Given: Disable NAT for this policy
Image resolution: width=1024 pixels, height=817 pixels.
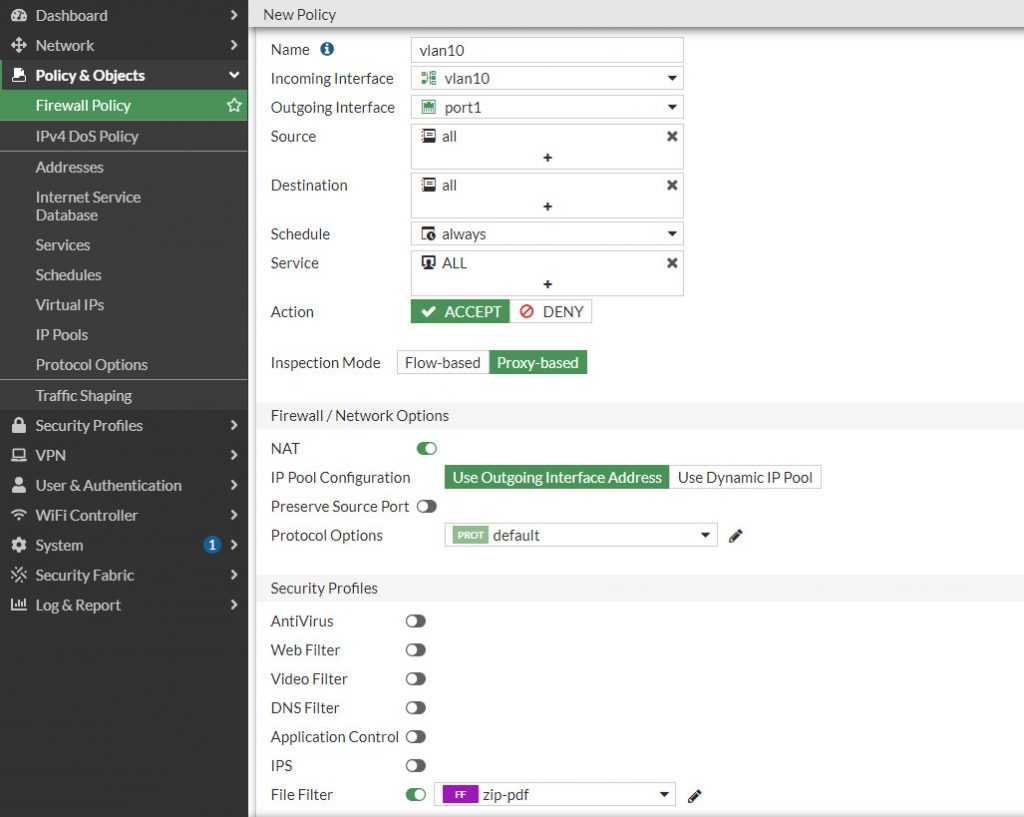Looking at the screenshot, I should (x=426, y=448).
